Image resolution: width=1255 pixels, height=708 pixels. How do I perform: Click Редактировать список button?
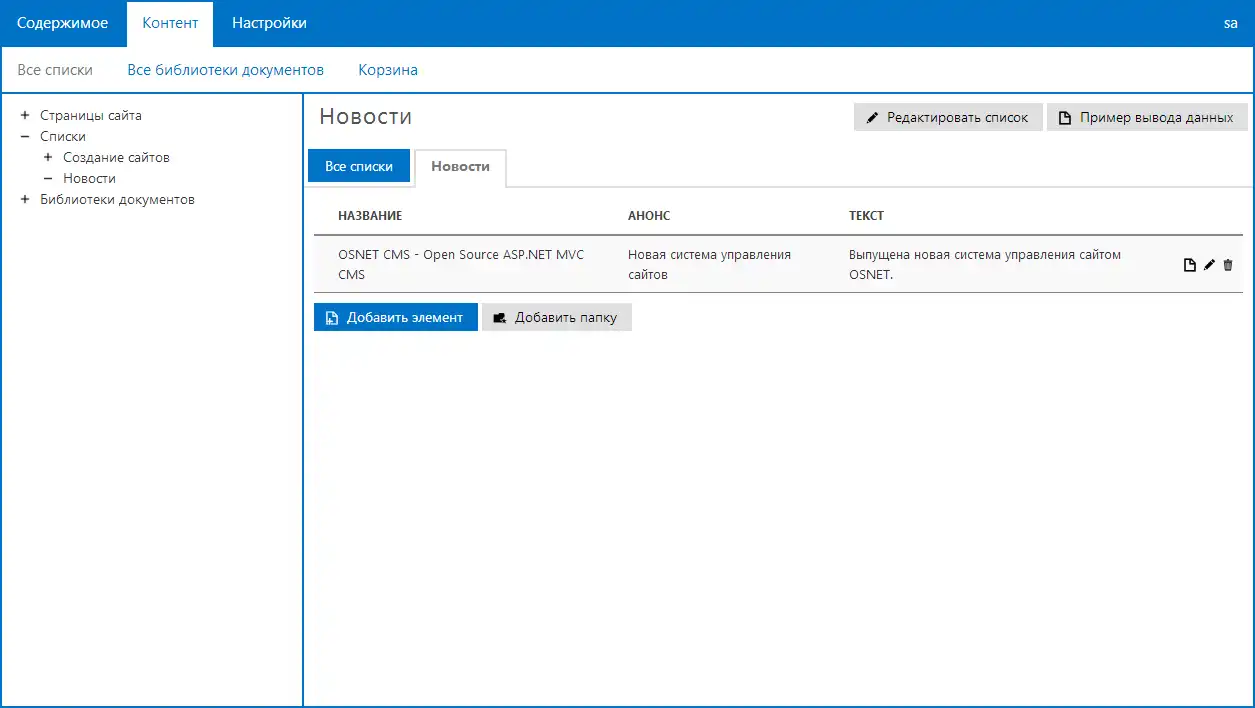pyautogui.click(x=948, y=117)
